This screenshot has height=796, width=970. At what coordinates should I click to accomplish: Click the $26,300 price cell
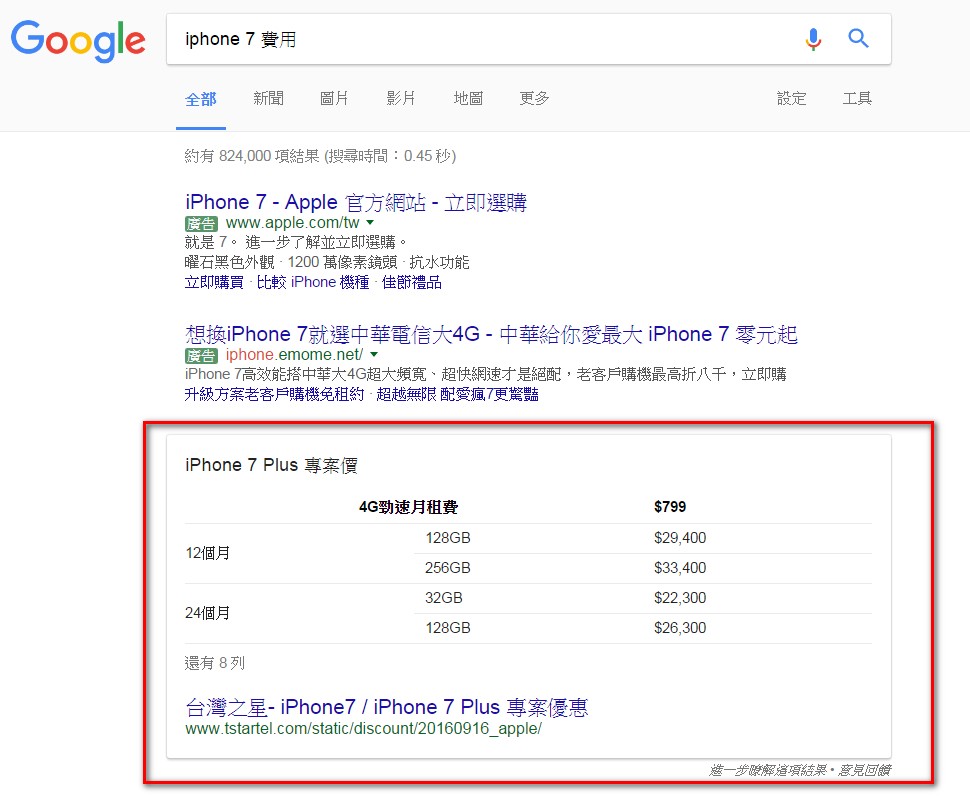680,628
